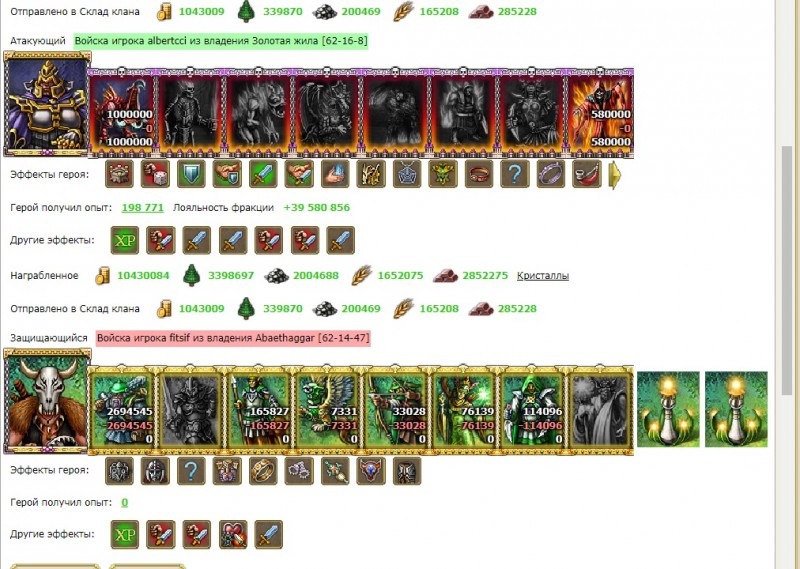Viewport: 800px width, 569px height.
Task: Open the silver necklace amulet effect icon
Action: pyautogui.click(x=407, y=174)
